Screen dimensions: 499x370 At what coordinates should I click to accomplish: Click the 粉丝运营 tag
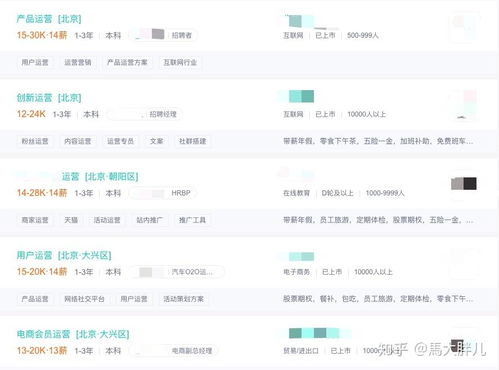coord(35,141)
